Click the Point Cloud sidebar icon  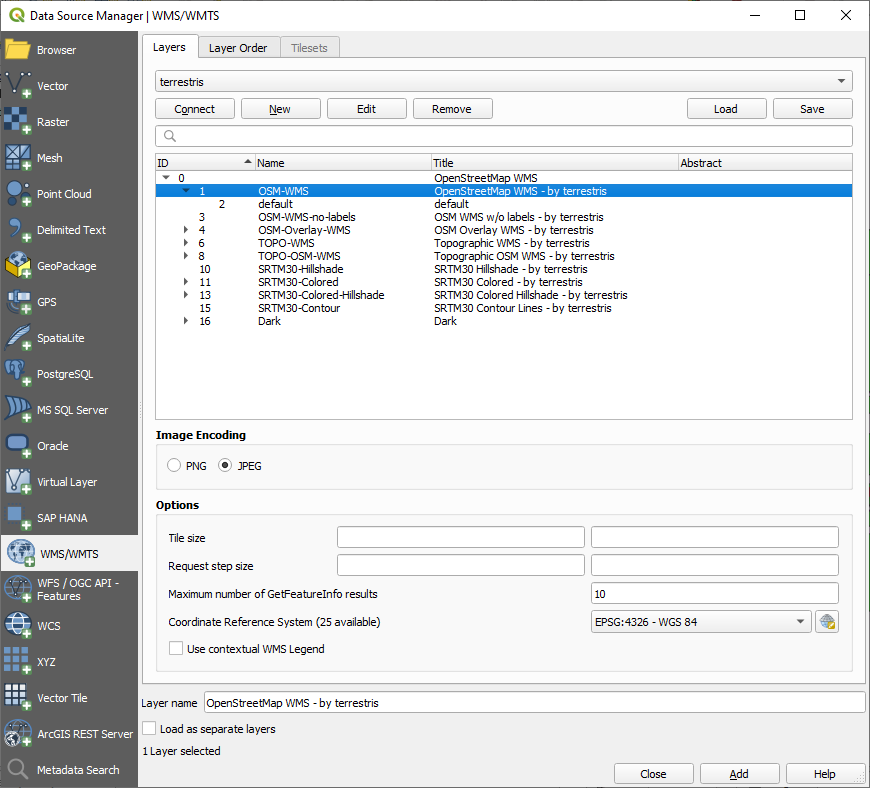click(19, 194)
